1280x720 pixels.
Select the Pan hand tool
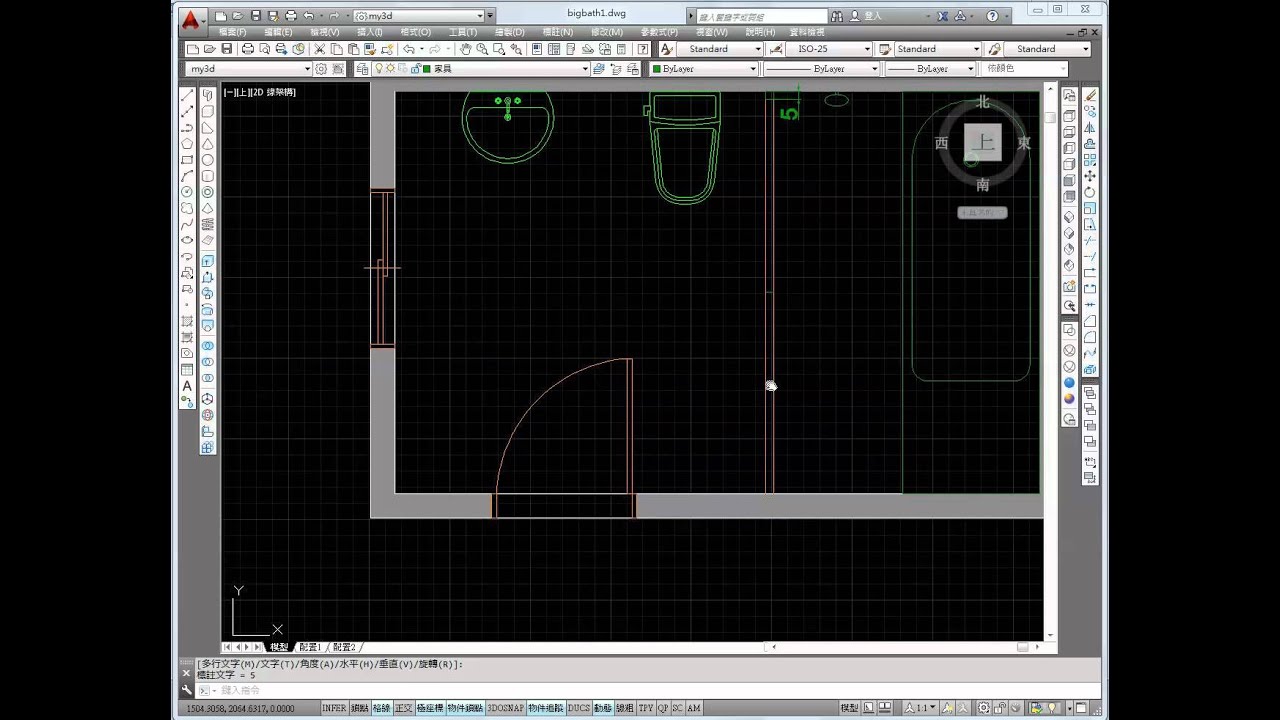(466, 49)
